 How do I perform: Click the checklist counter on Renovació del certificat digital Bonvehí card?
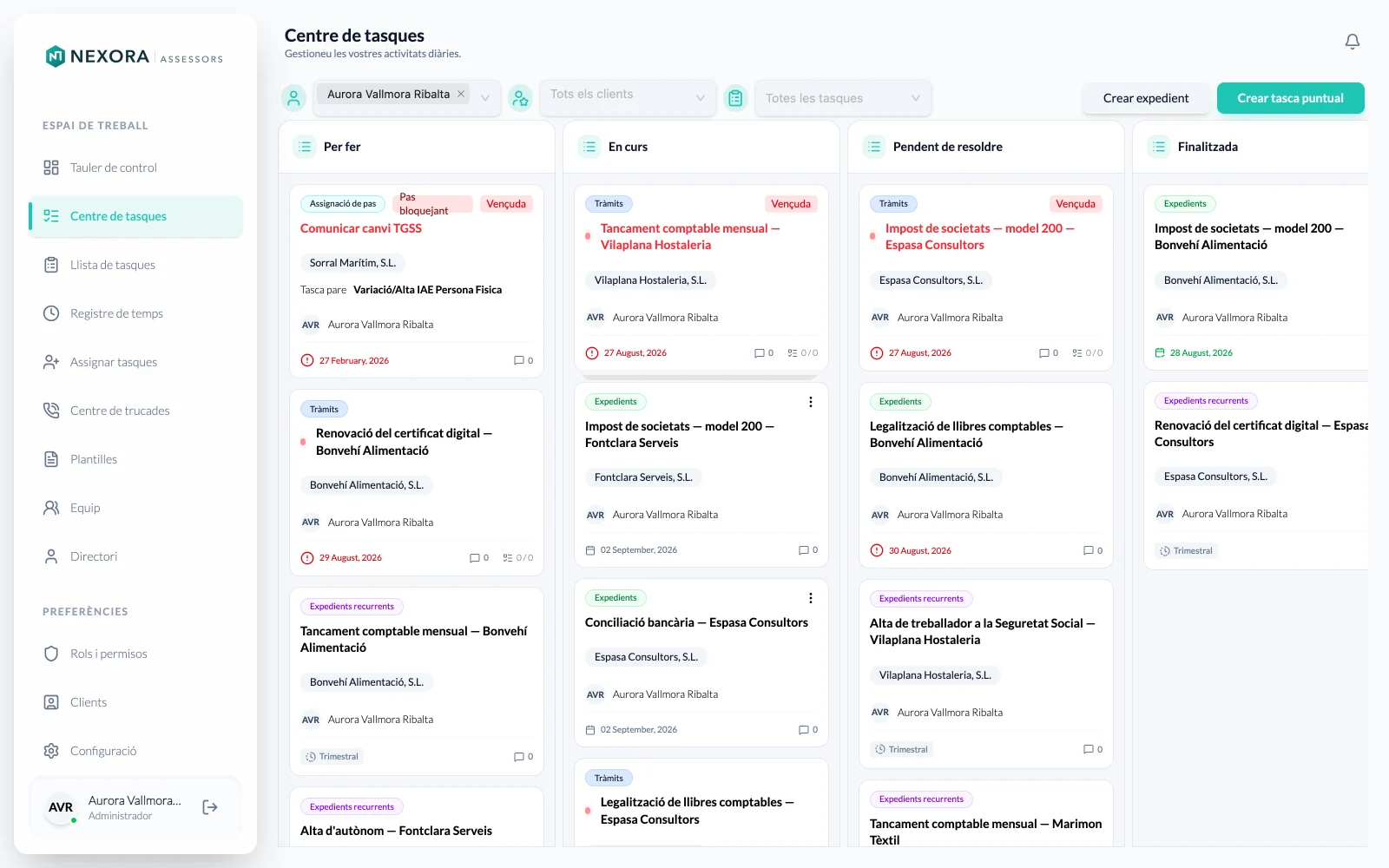pos(518,558)
